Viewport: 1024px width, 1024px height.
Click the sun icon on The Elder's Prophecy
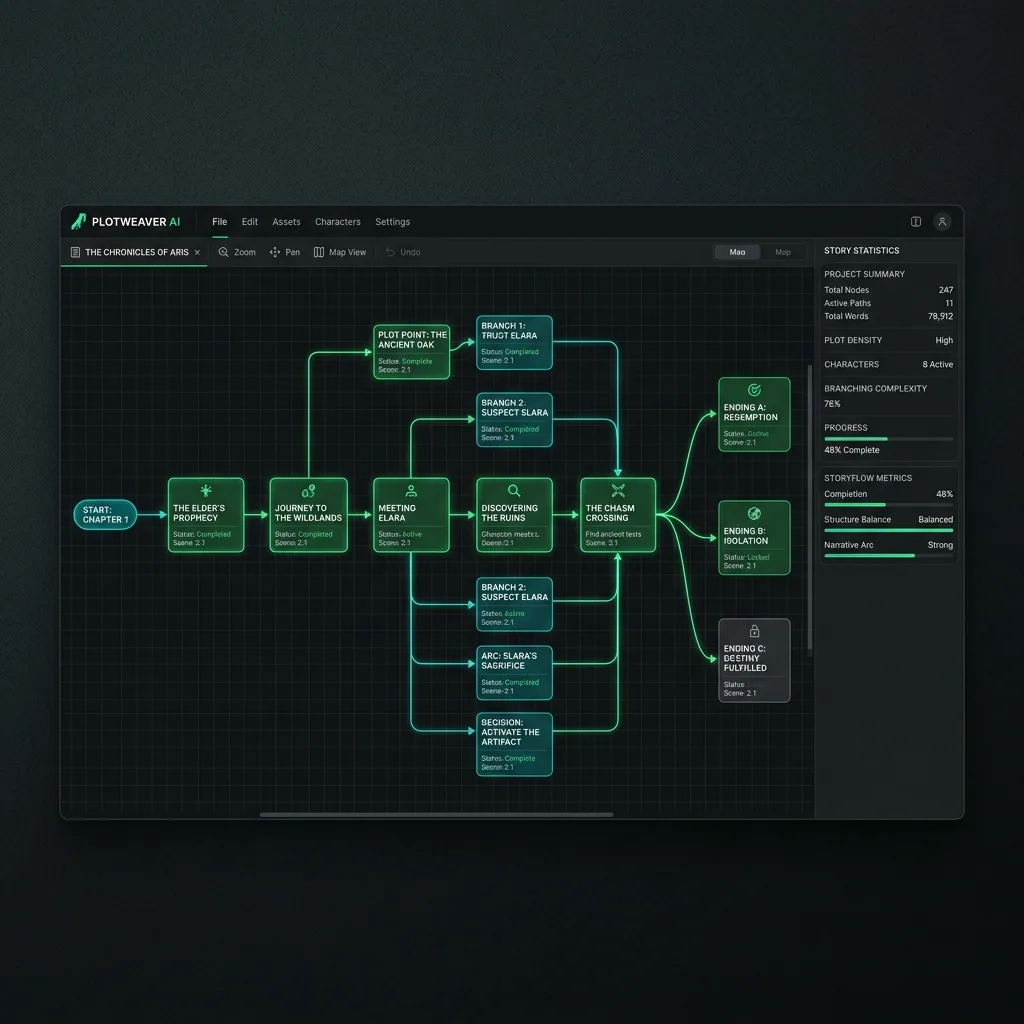click(x=206, y=491)
